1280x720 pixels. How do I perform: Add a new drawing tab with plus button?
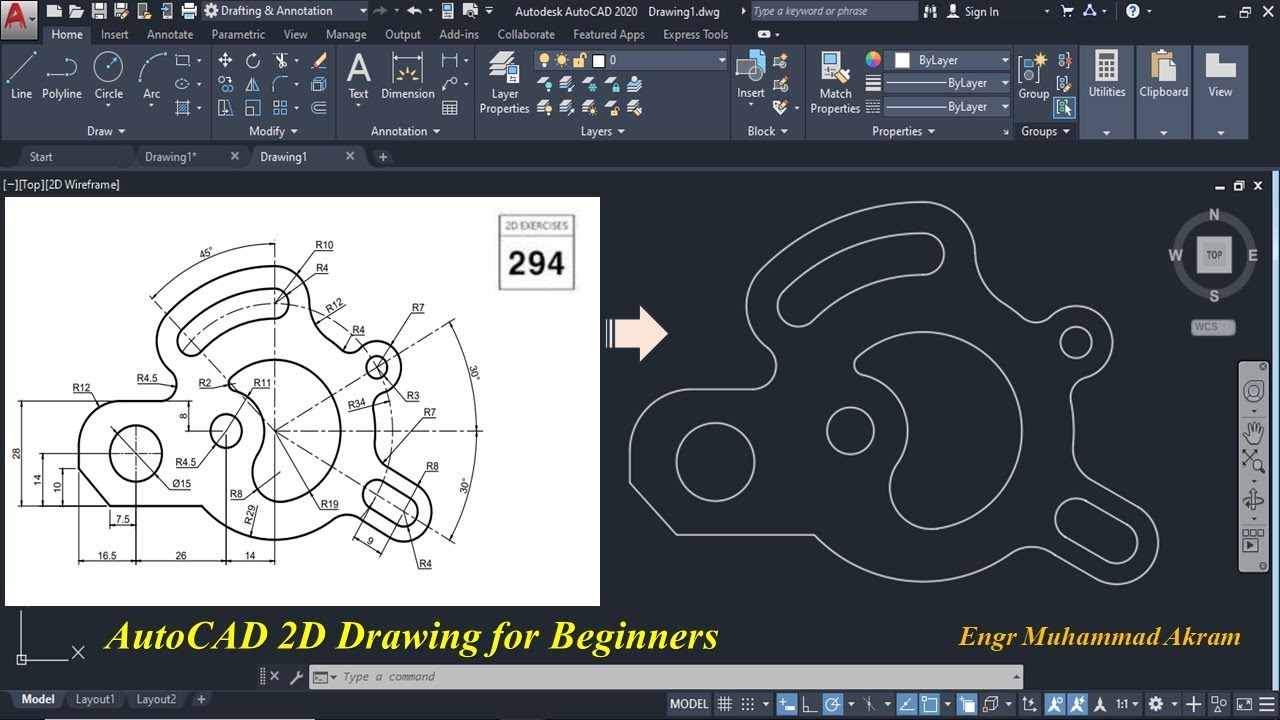tap(382, 157)
